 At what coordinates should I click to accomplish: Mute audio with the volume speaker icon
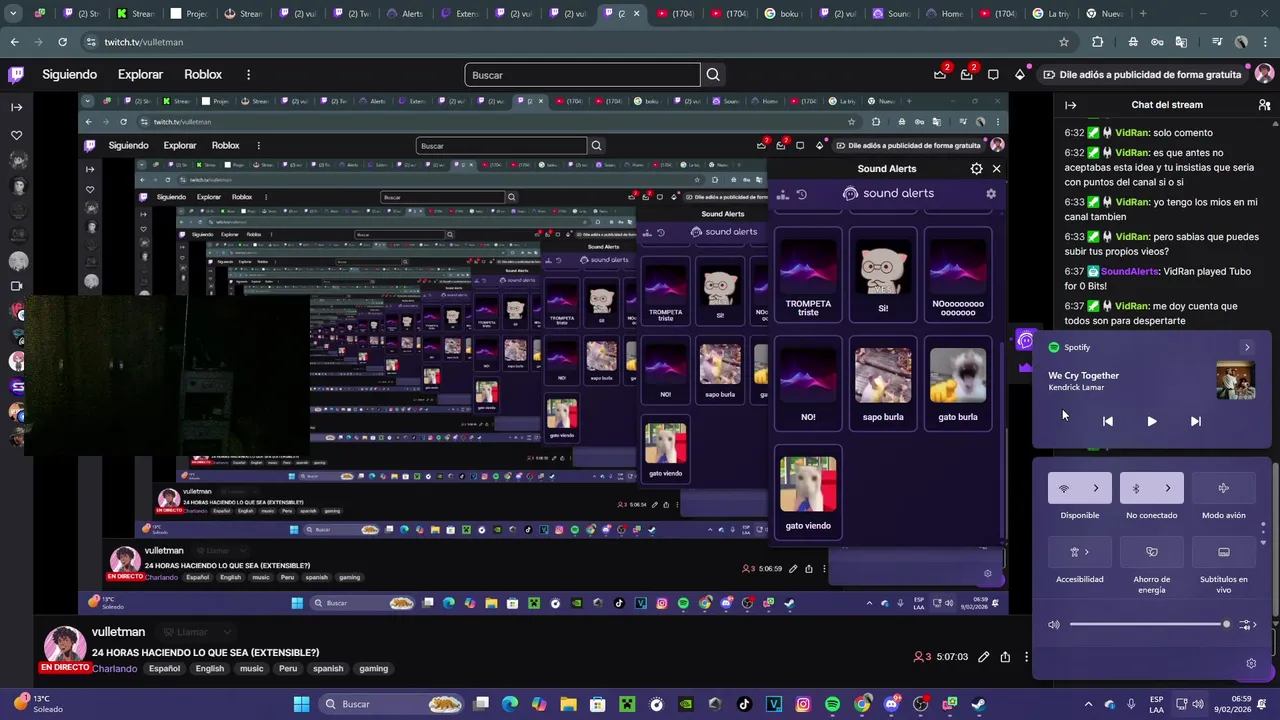click(x=1054, y=625)
